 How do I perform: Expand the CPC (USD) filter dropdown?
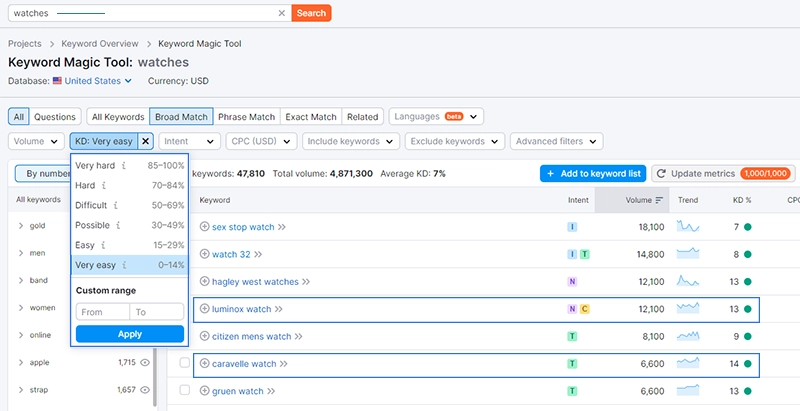pyautogui.click(x=261, y=142)
